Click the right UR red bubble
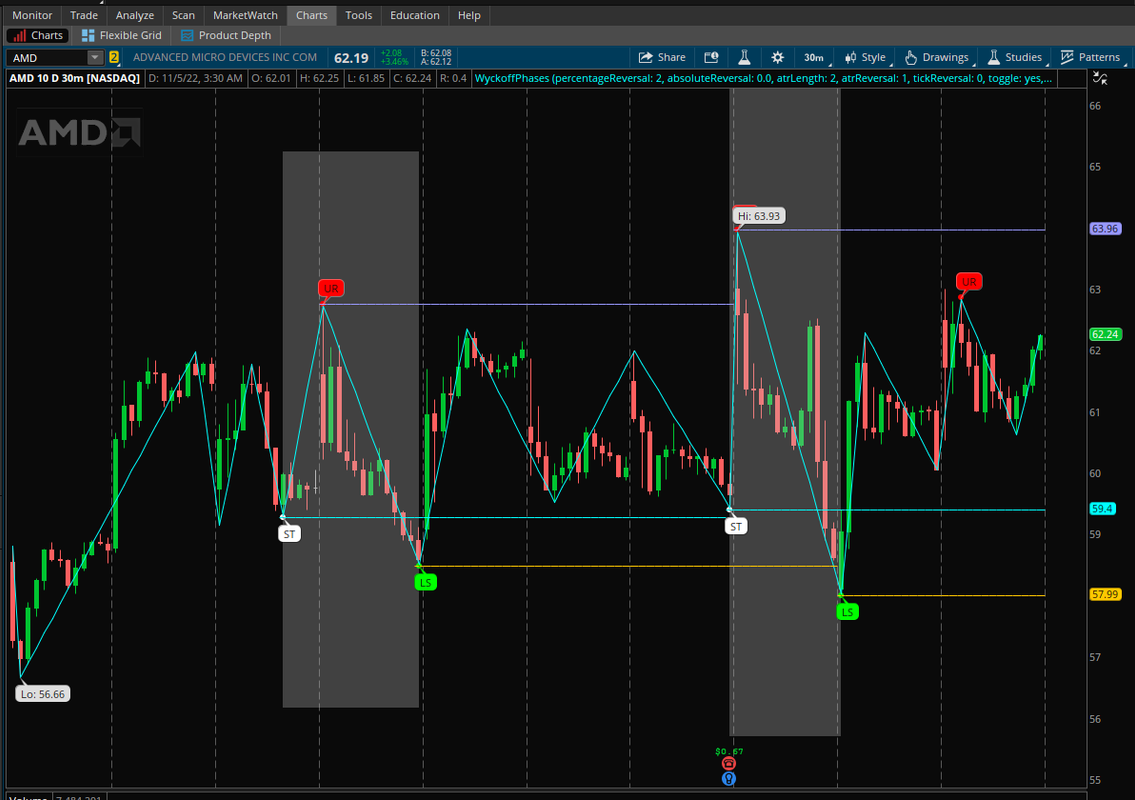 pos(969,282)
